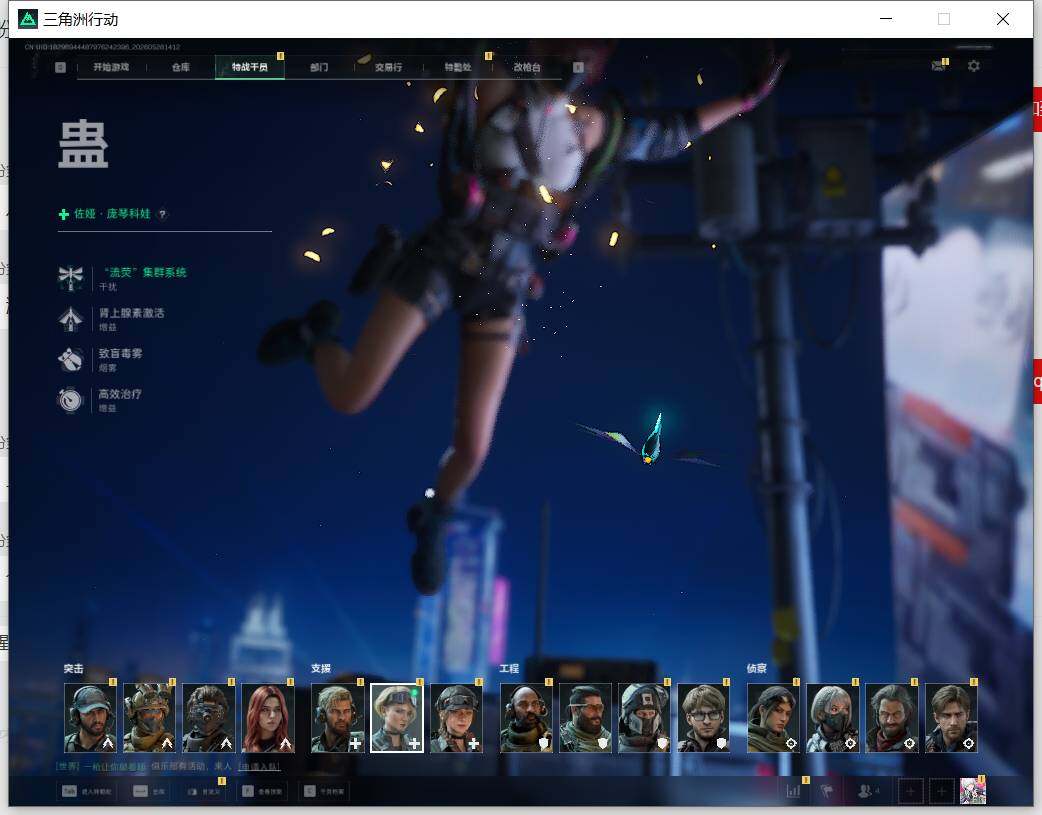Open the 部门 tab
Image resolution: width=1042 pixels, height=815 pixels.
click(319, 67)
